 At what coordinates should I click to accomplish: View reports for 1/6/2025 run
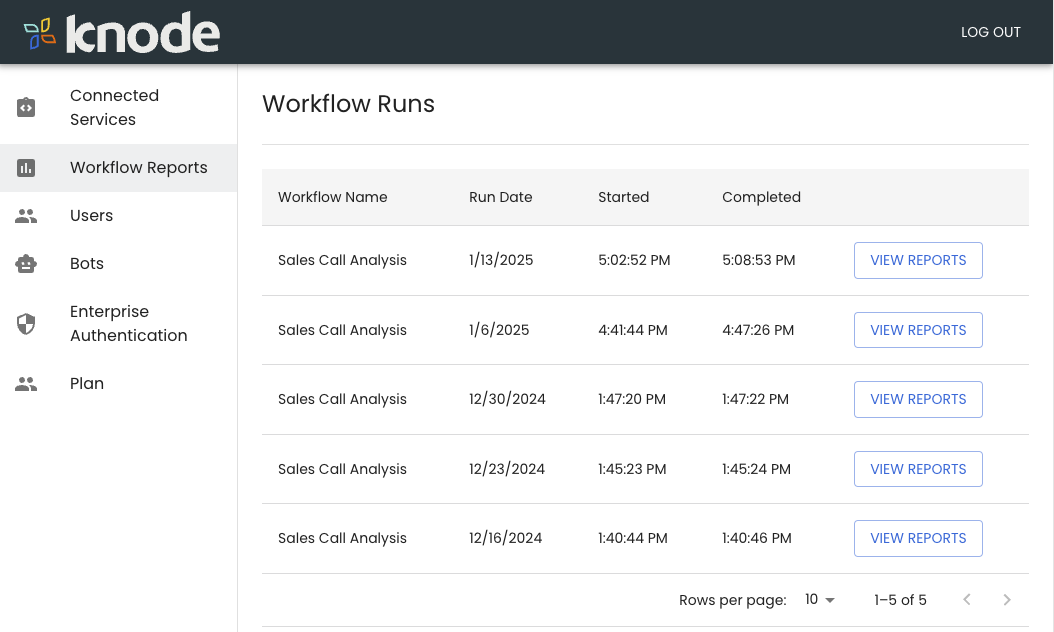tap(918, 330)
